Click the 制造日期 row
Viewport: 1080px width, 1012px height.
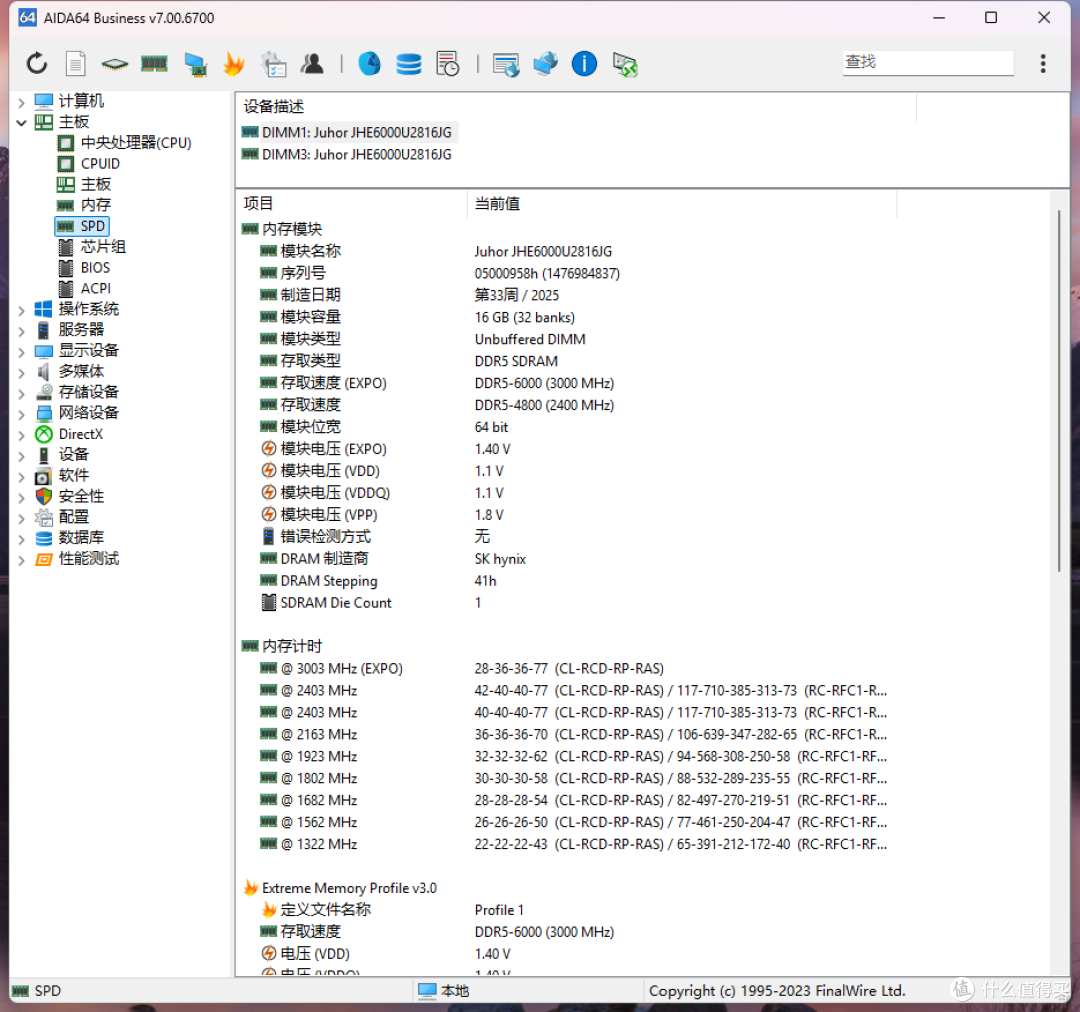pyautogui.click(x=565, y=296)
